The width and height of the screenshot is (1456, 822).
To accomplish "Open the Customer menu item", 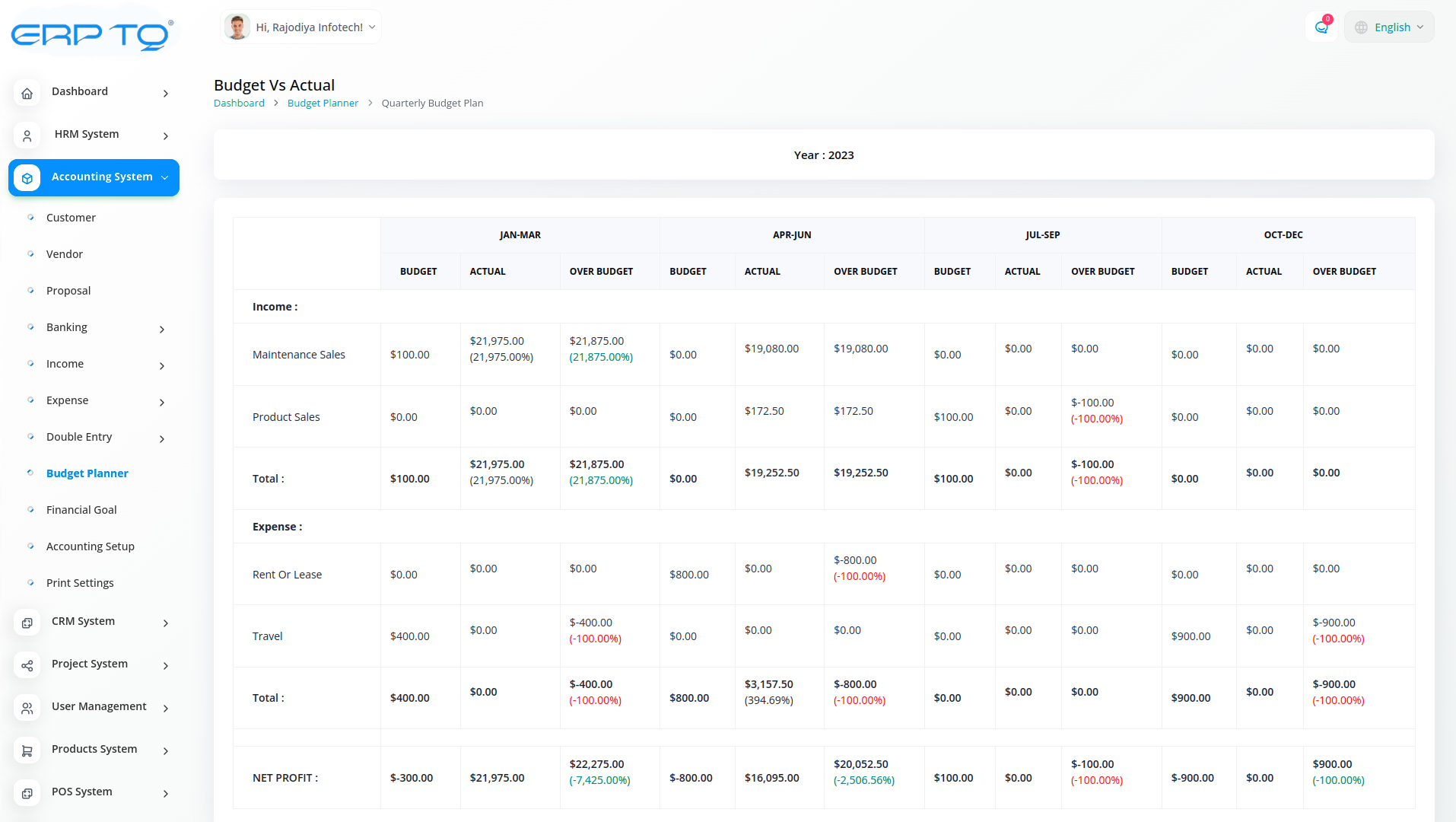I will coord(71,218).
